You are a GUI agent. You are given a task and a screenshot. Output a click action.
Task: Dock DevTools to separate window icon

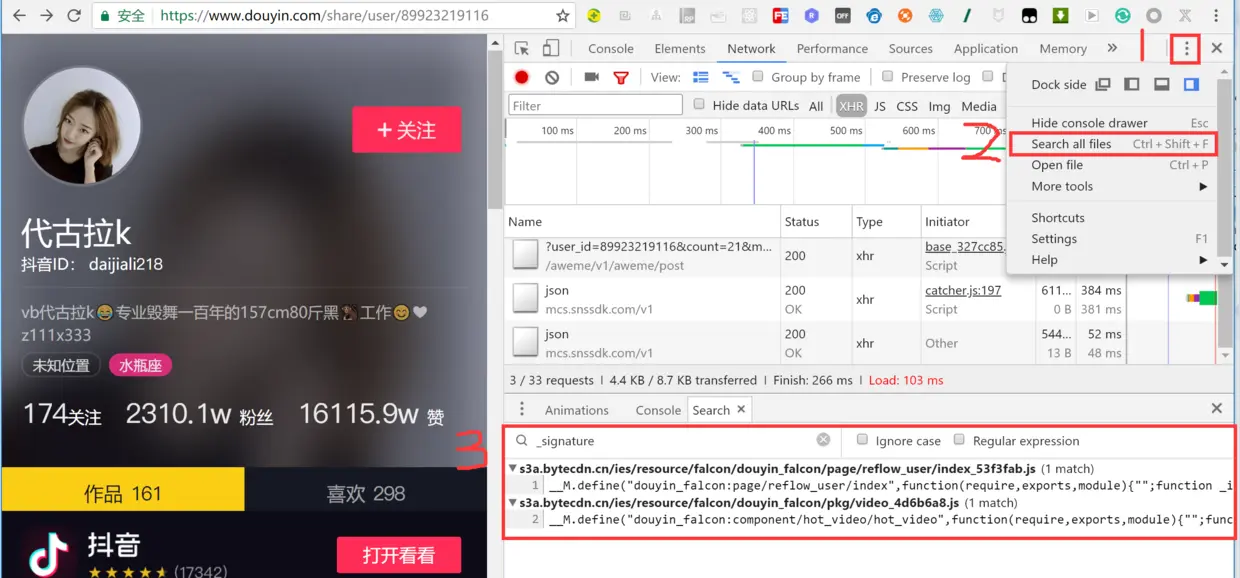tap(1103, 85)
